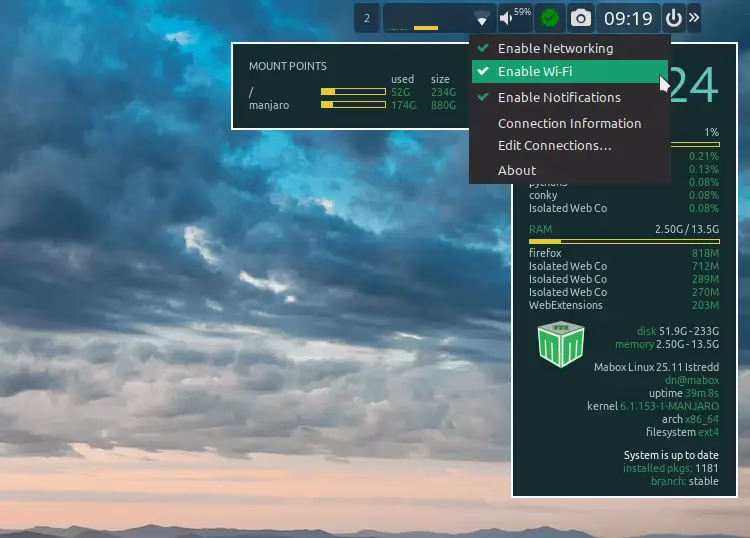Image resolution: width=750 pixels, height=538 pixels.
Task: Open the green update checker tray icon
Action: pyautogui.click(x=548, y=18)
